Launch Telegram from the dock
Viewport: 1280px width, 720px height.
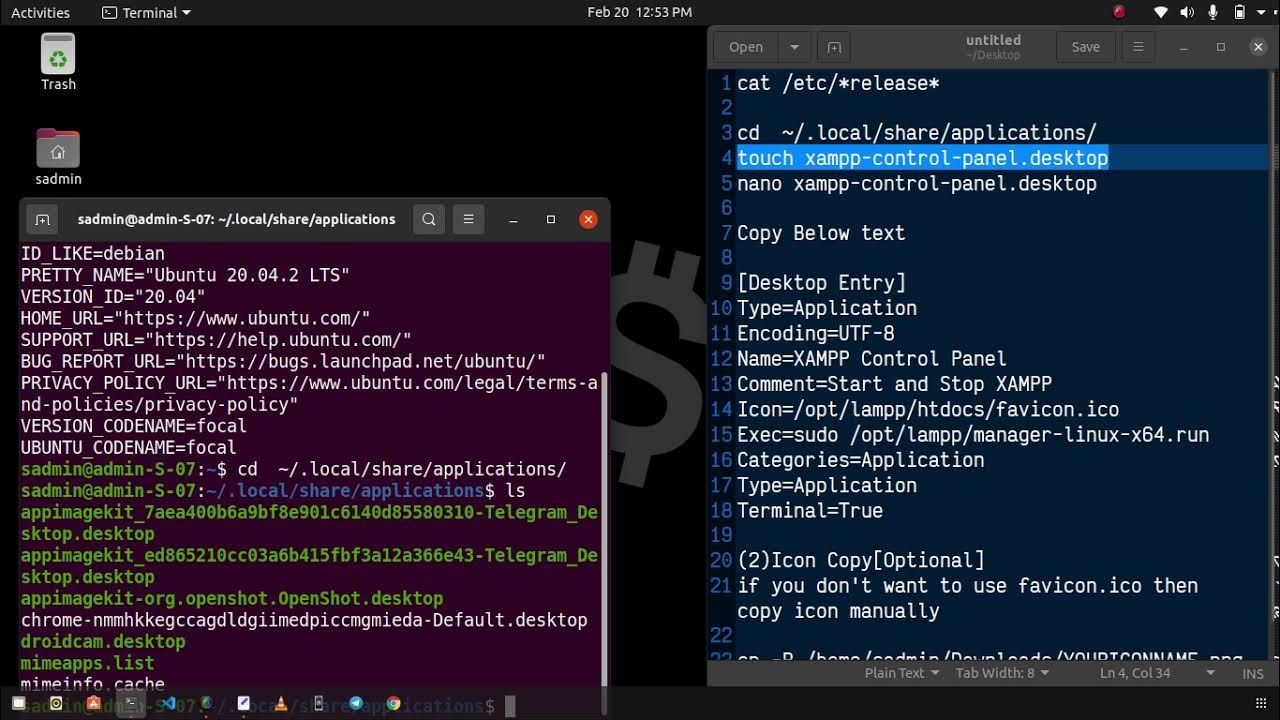point(356,704)
